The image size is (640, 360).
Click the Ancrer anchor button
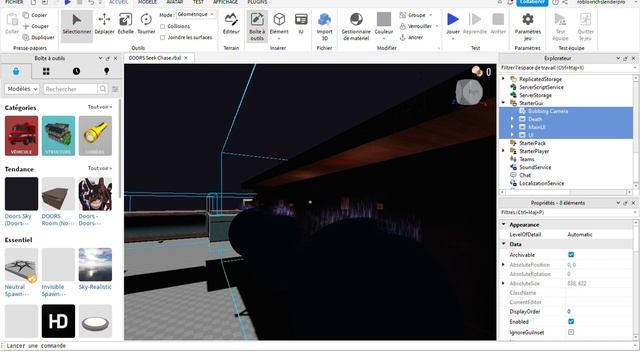(x=411, y=37)
